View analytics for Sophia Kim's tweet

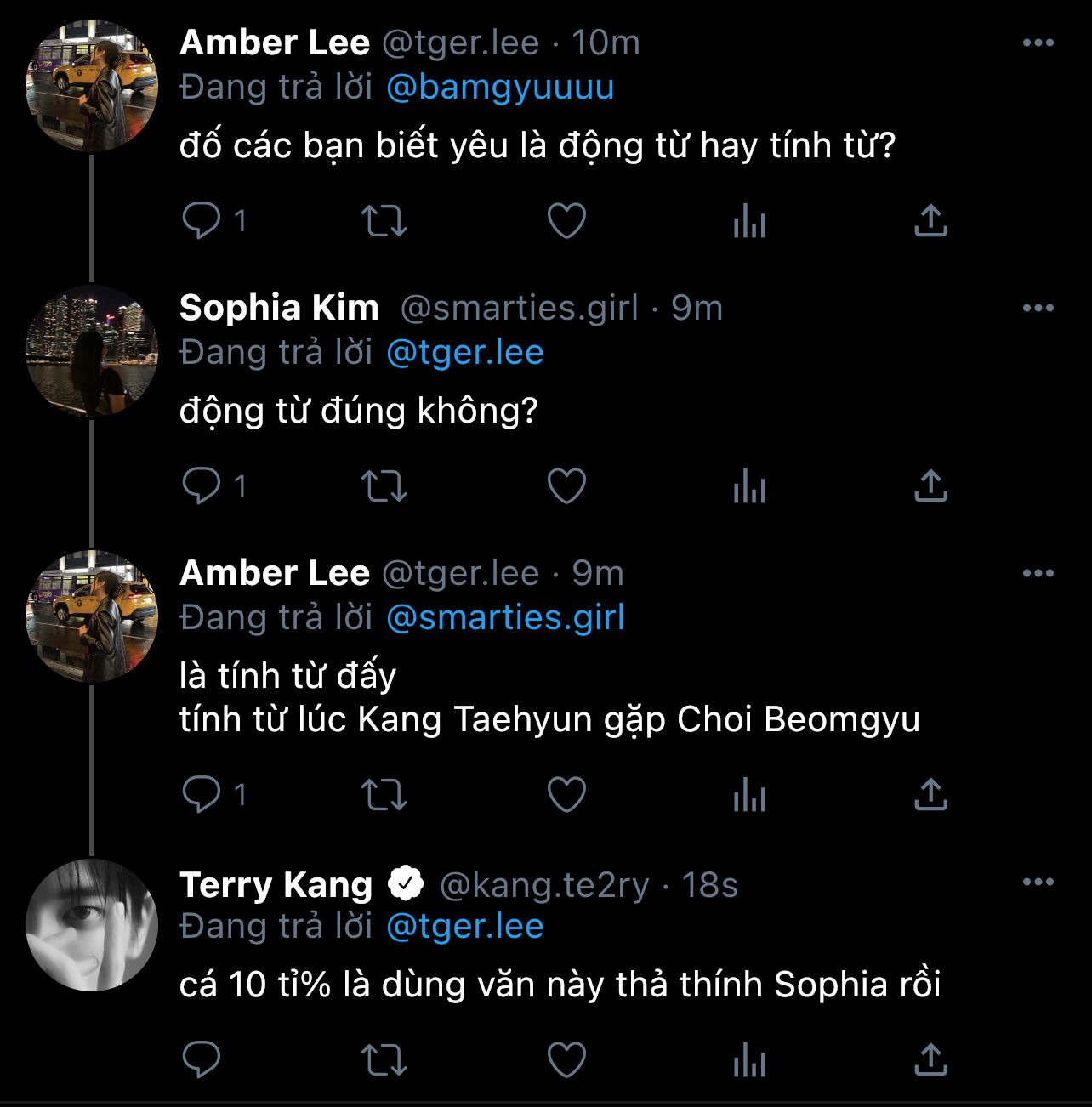[749, 487]
